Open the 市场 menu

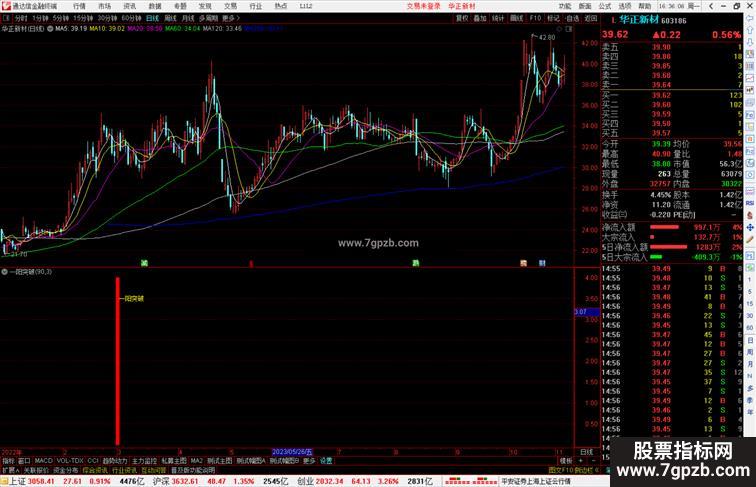(105, 6)
